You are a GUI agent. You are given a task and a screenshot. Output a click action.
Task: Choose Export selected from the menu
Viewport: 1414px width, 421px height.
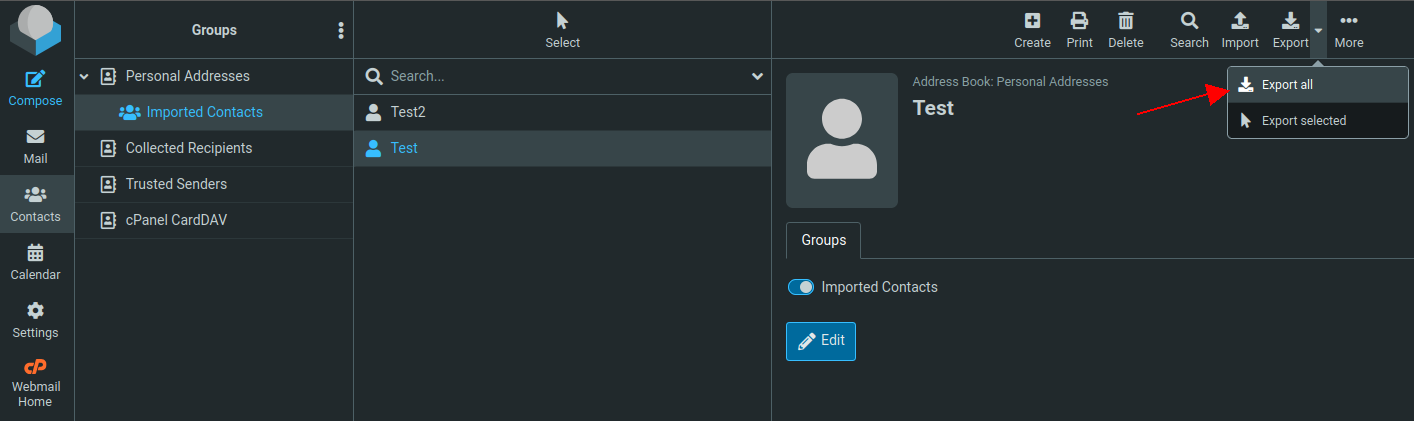click(1303, 121)
